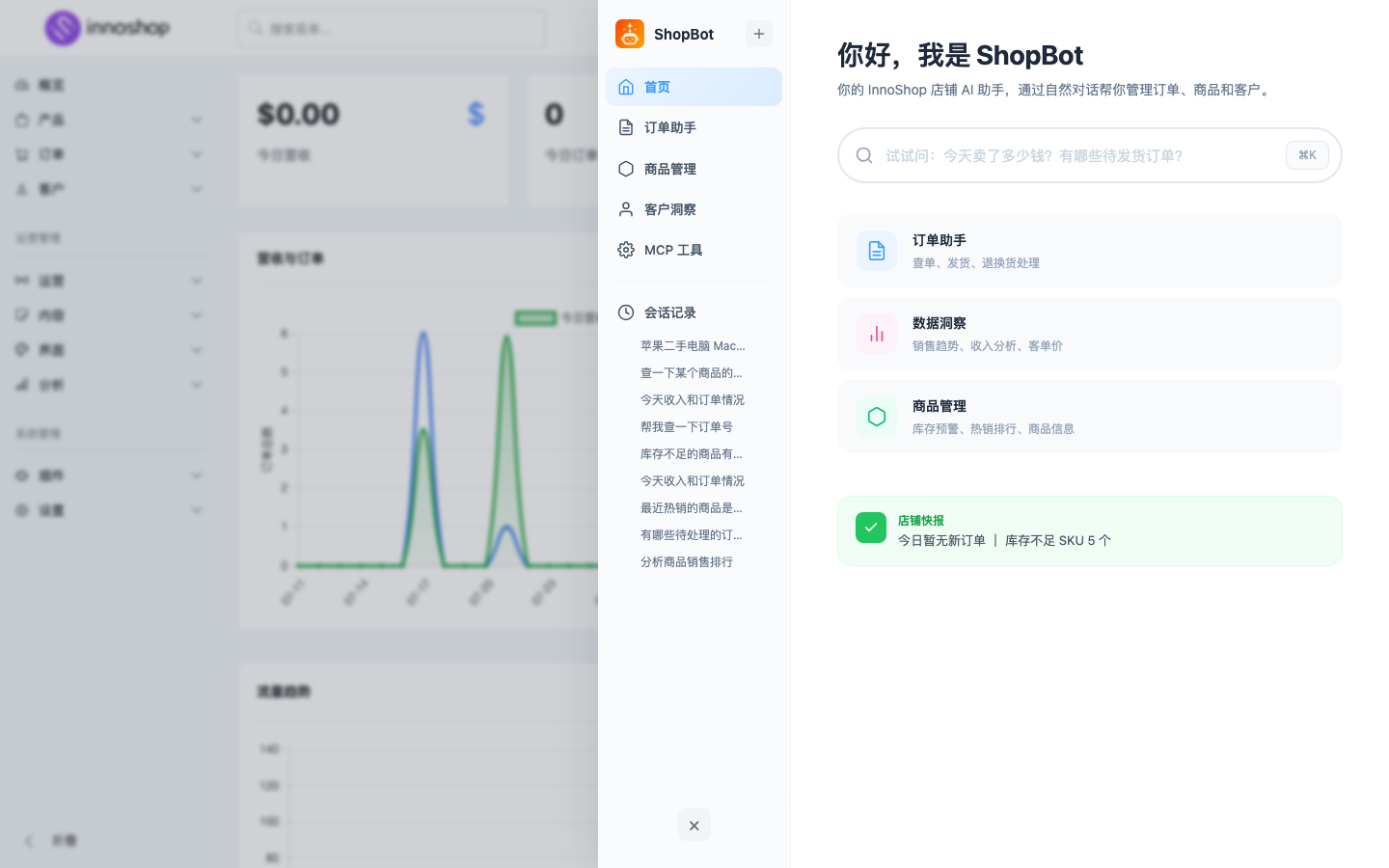The image size is (1389, 868).
Task: Click the ShopBot robot logo icon
Action: pyautogui.click(x=630, y=34)
